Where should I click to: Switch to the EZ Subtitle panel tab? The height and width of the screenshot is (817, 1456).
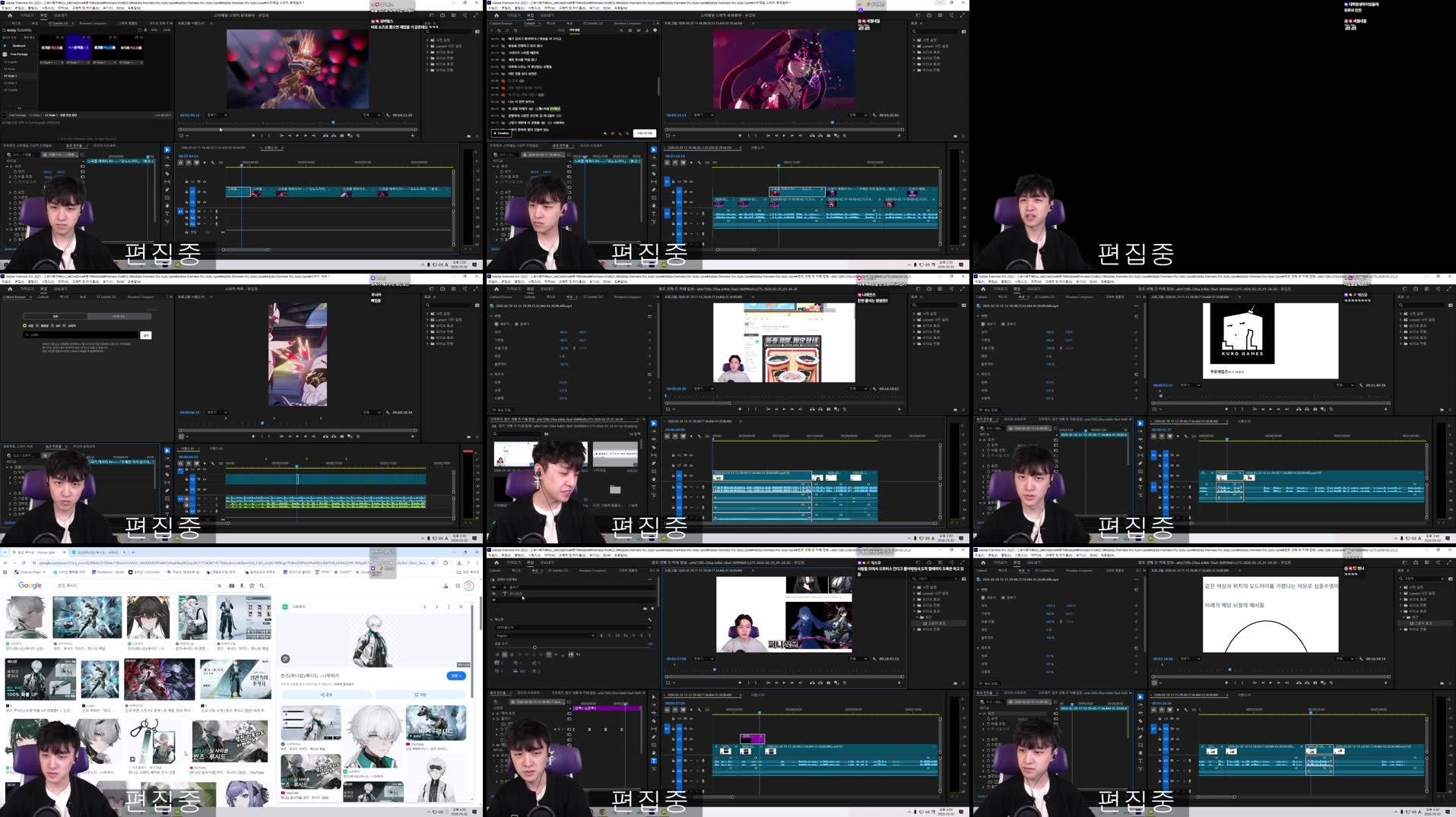click(x=59, y=24)
